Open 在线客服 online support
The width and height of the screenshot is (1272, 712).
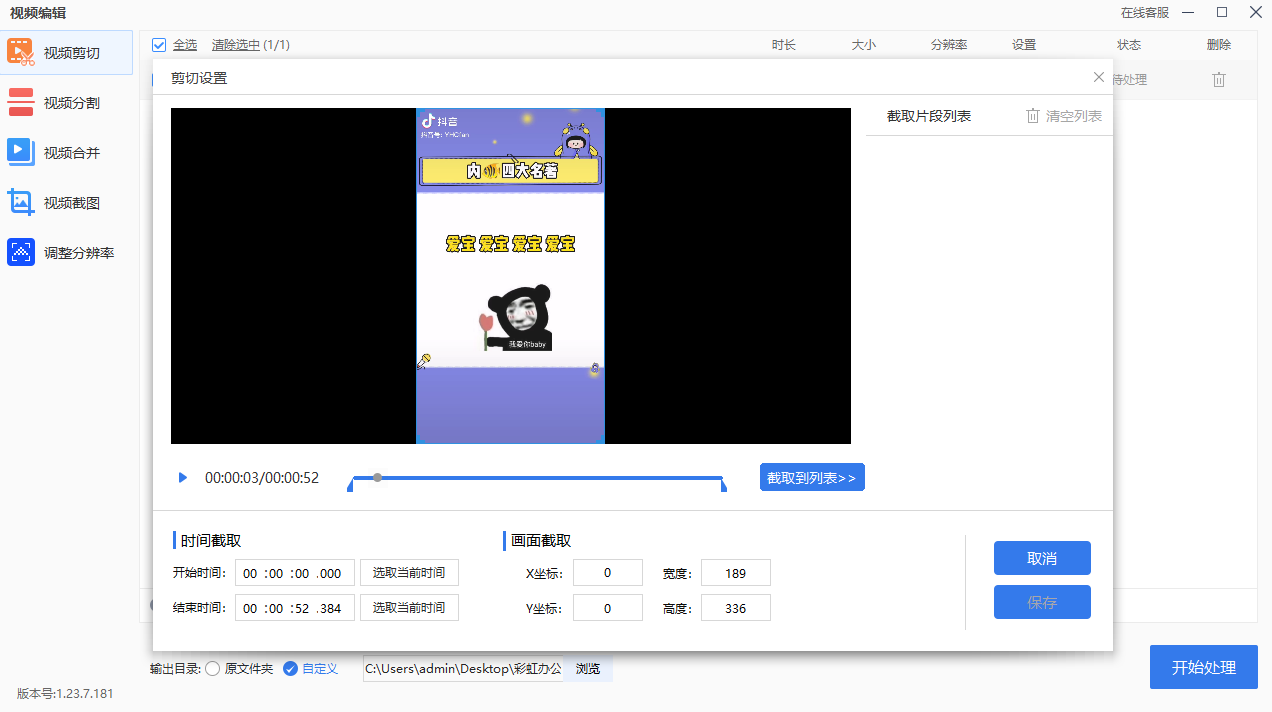coord(1144,13)
